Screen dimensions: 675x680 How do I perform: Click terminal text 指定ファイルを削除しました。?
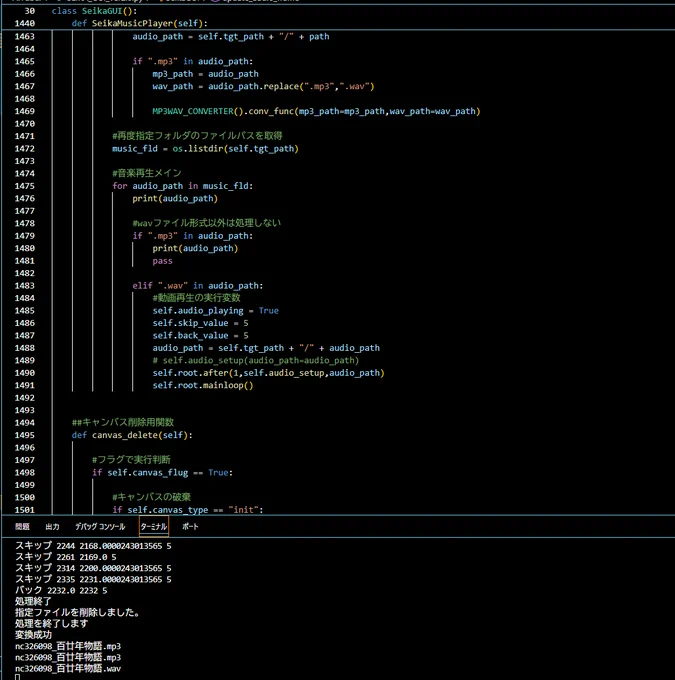click(77, 612)
